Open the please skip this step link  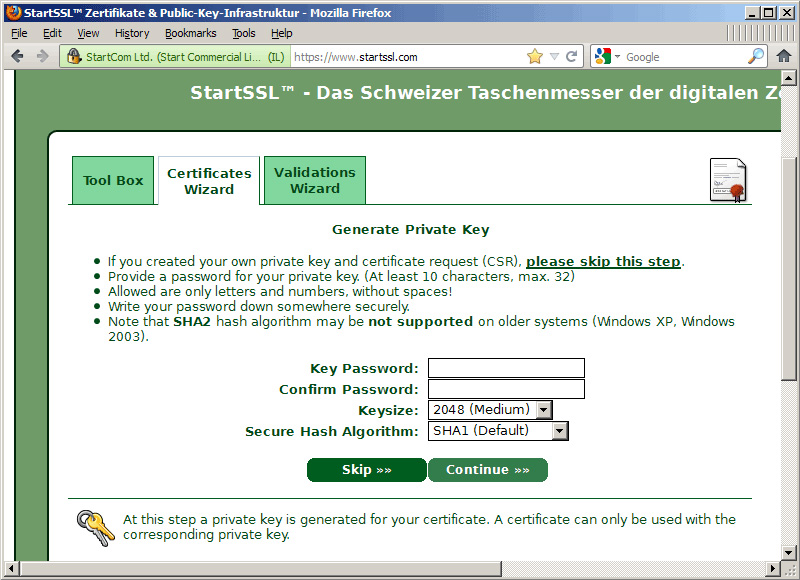tap(603, 261)
